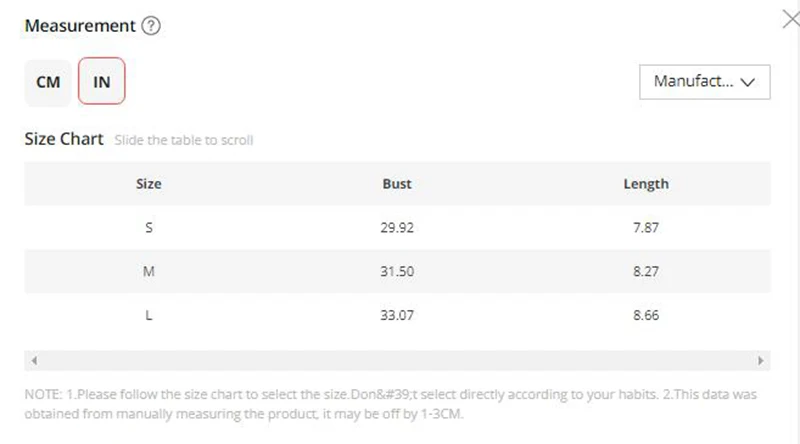Click the Size column header
The width and height of the screenshot is (800, 444).
tap(148, 184)
